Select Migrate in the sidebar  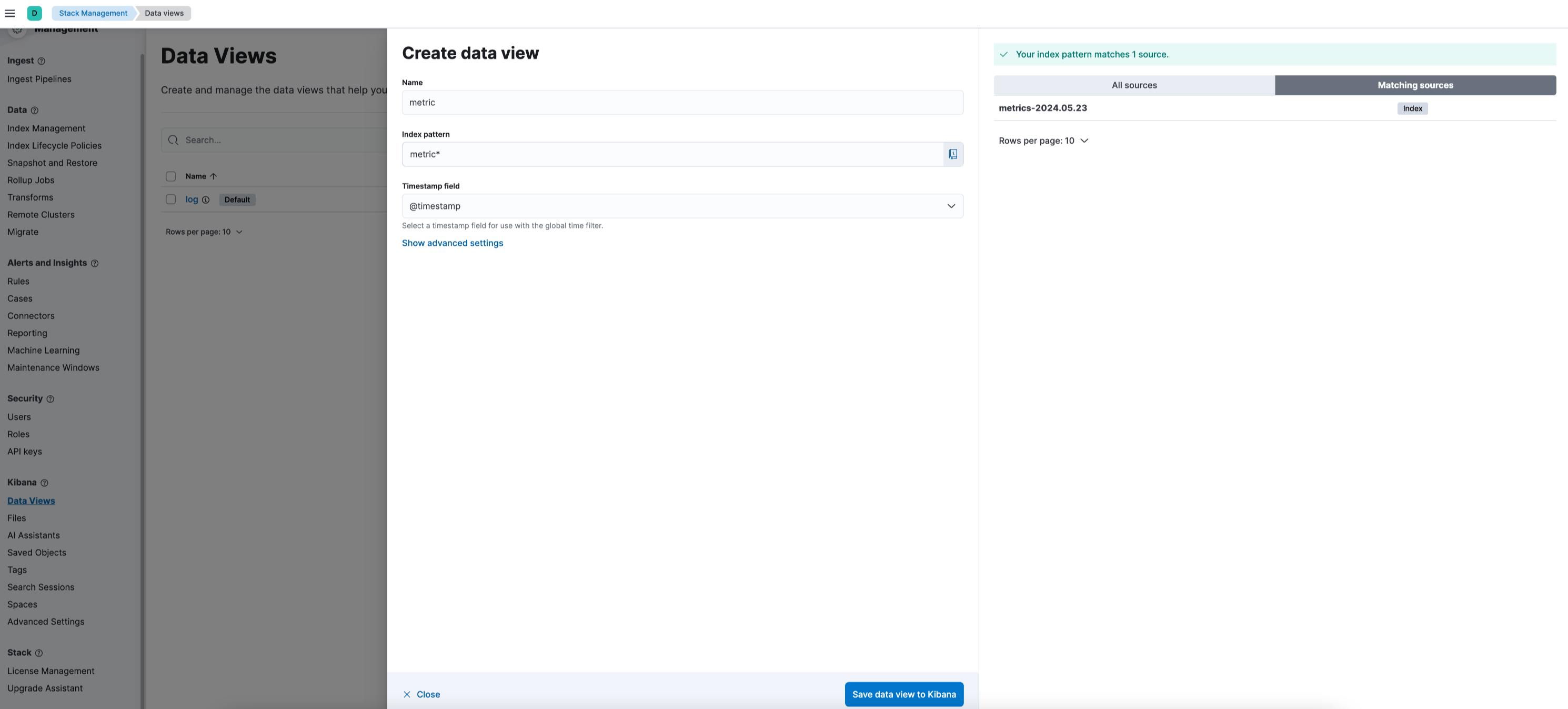[x=23, y=232]
